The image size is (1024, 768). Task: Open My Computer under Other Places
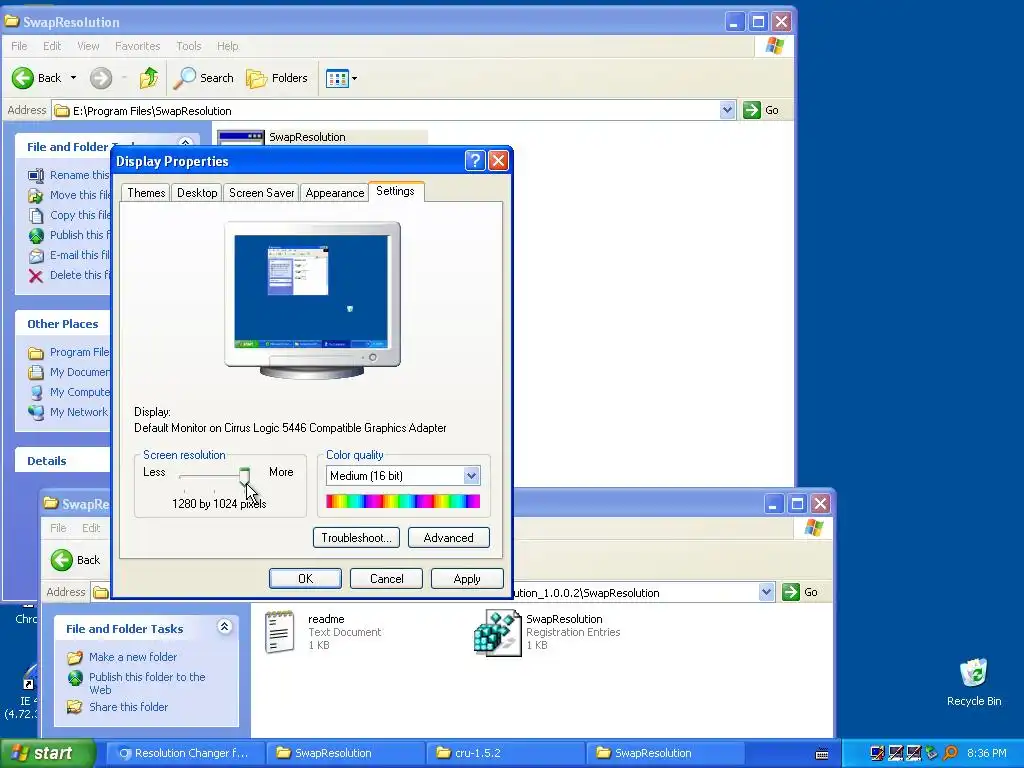coord(69,392)
